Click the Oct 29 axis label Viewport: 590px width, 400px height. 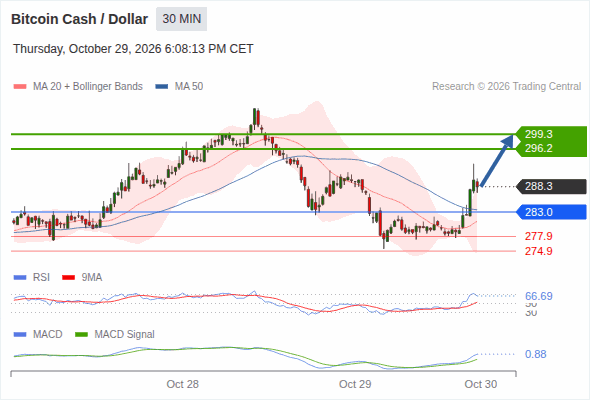[x=355, y=384]
